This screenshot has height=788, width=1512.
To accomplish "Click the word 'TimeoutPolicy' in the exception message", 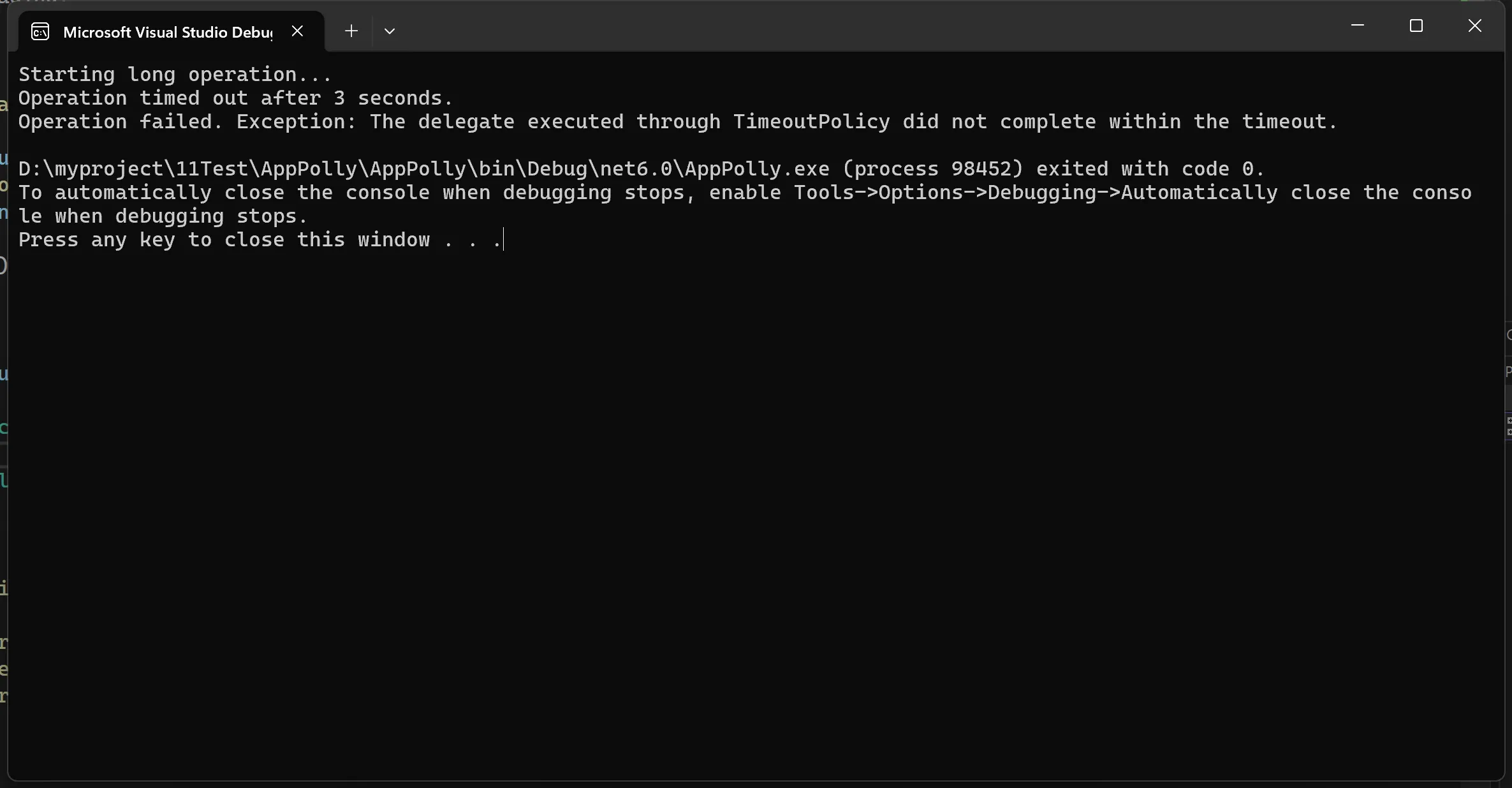I will (811, 121).
